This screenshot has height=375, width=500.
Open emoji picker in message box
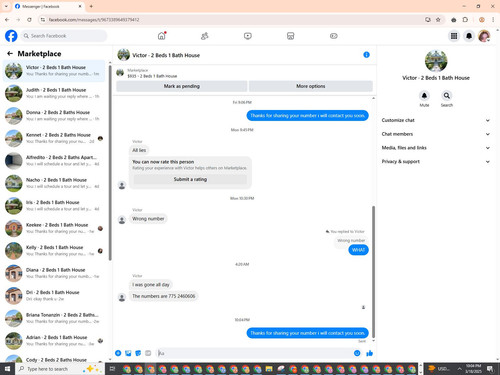tap(357, 353)
